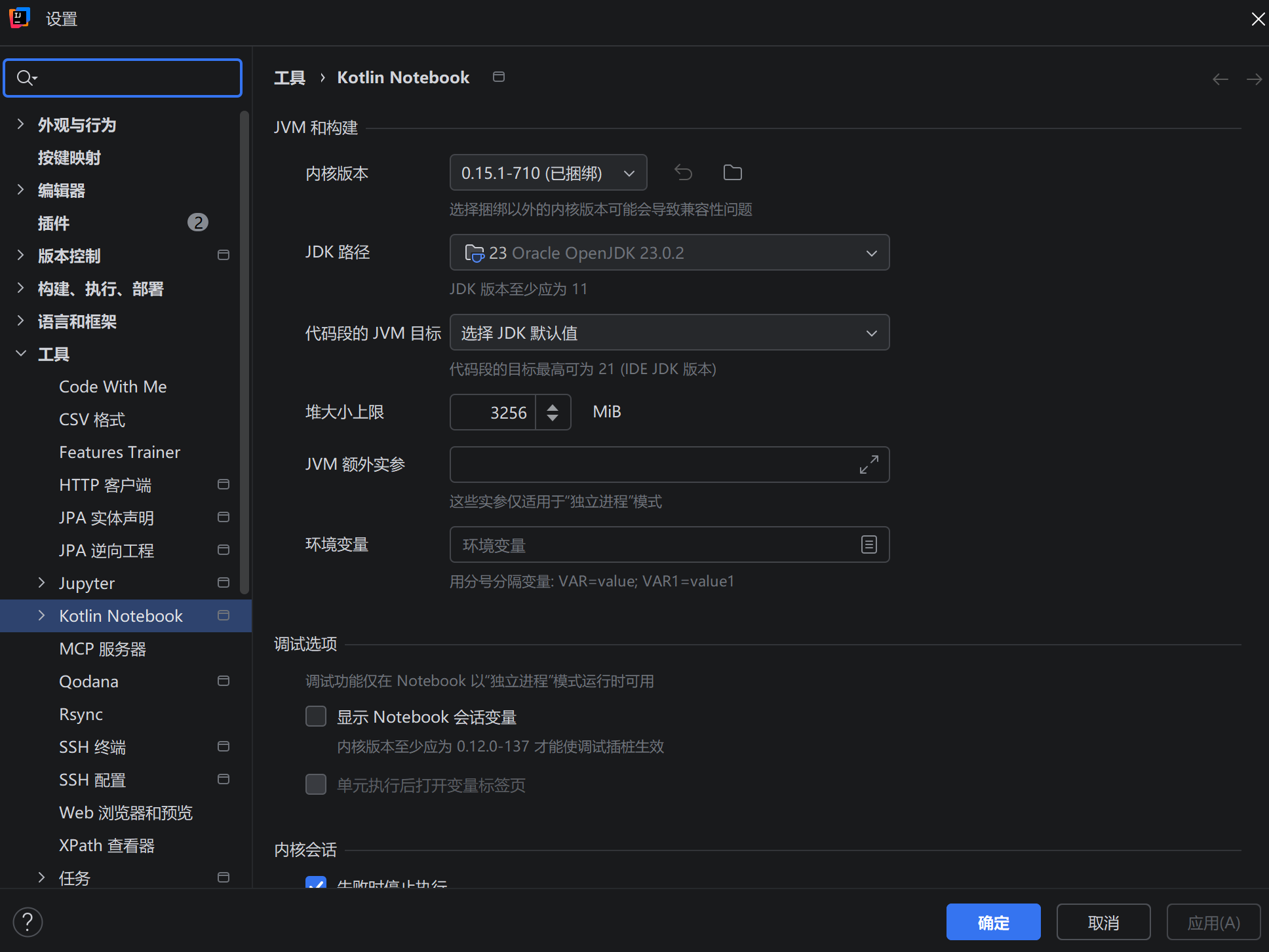Click the help question mark icon
The height and width of the screenshot is (952, 1269).
click(x=28, y=922)
